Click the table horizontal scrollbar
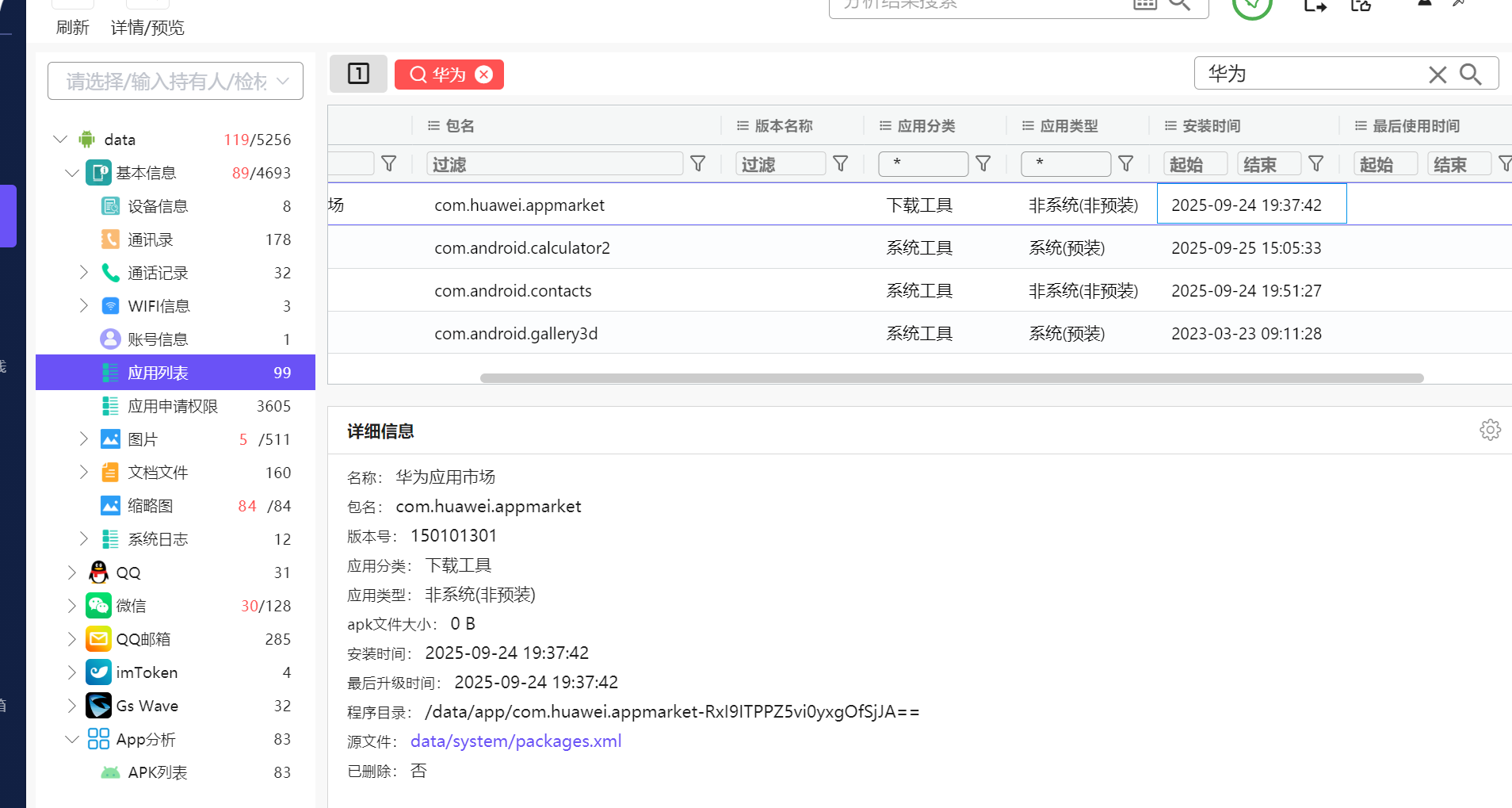1512x808 pixels. click(x=952, y=378)
